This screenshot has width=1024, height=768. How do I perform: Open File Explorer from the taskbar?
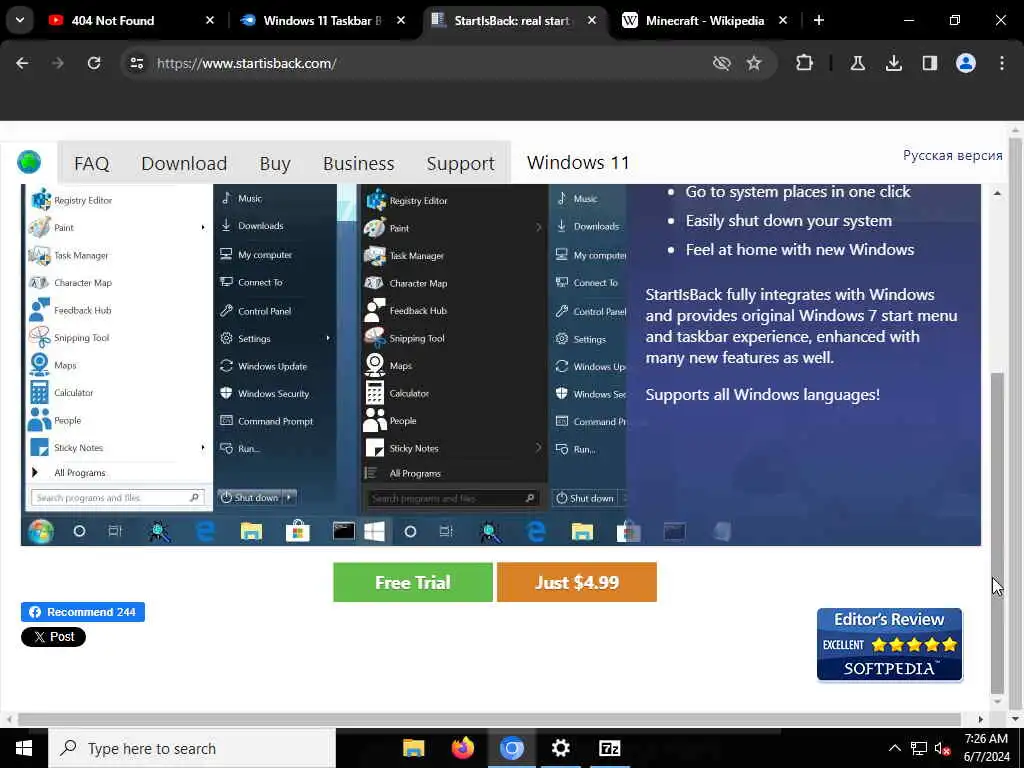pos(413,748)
